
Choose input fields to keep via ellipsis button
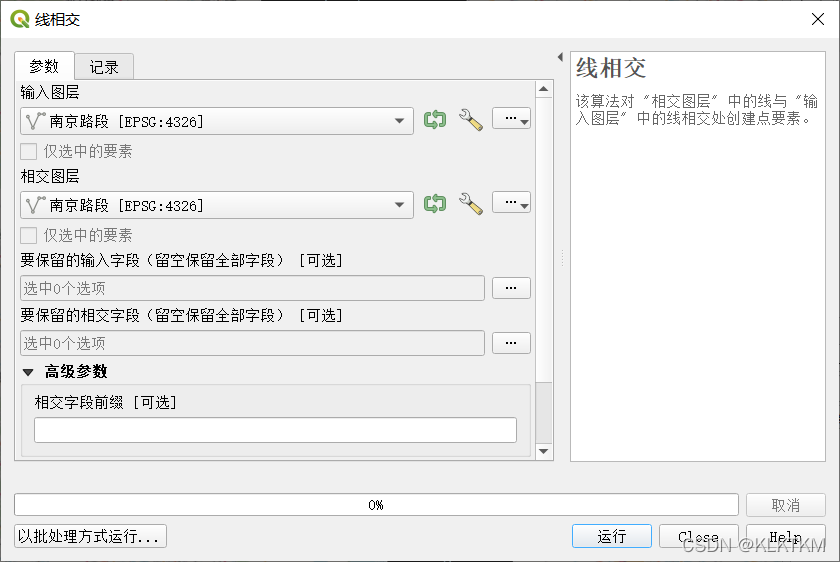(511, 288)
